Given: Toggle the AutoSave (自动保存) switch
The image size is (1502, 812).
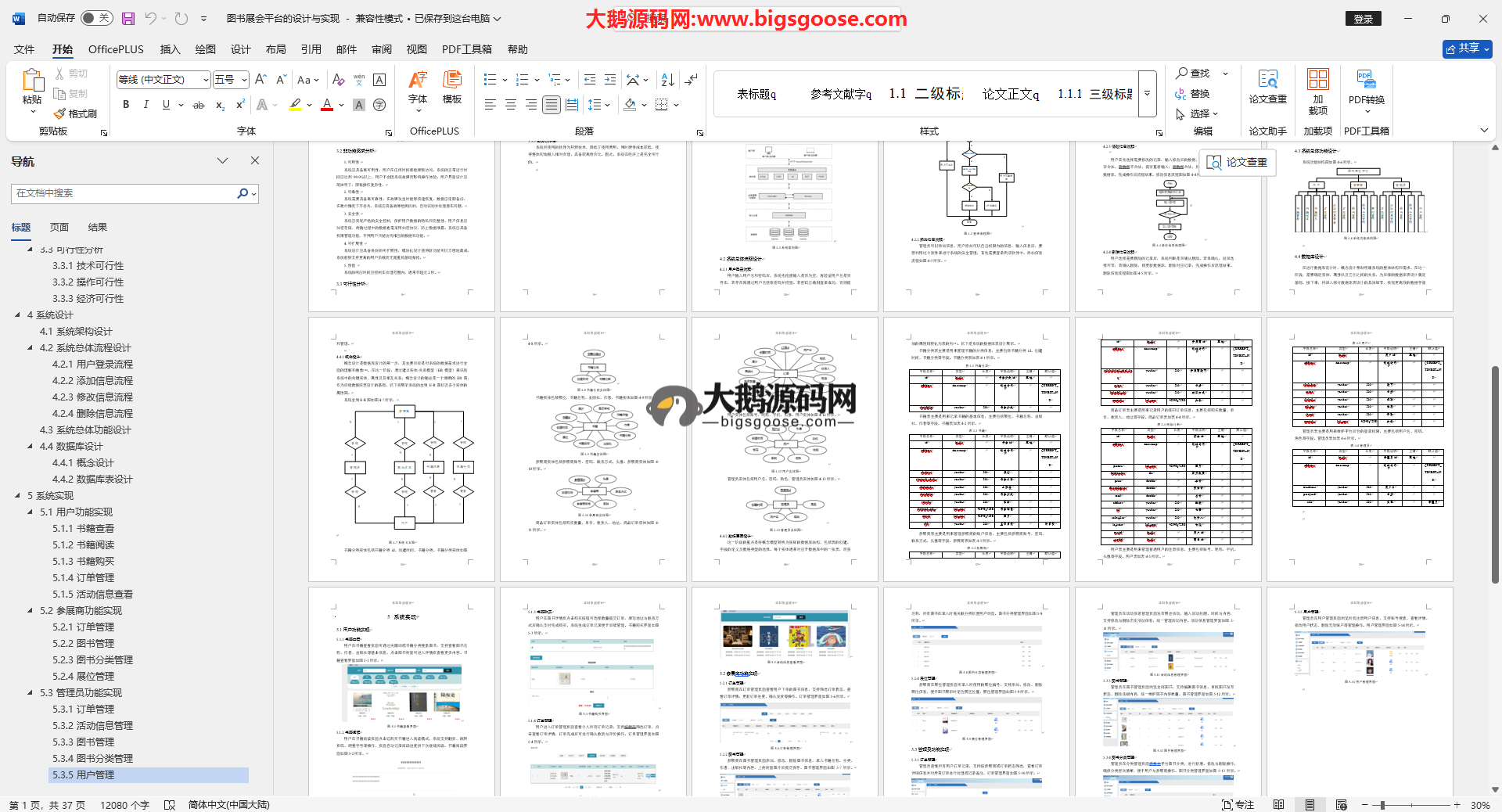Looking at the screenshot, I should point(96,18).
